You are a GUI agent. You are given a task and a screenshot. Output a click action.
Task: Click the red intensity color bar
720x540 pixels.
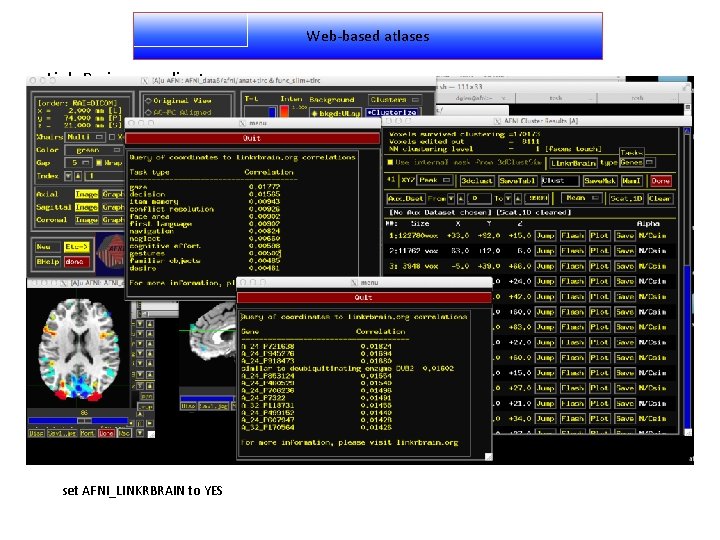(285, 112)
